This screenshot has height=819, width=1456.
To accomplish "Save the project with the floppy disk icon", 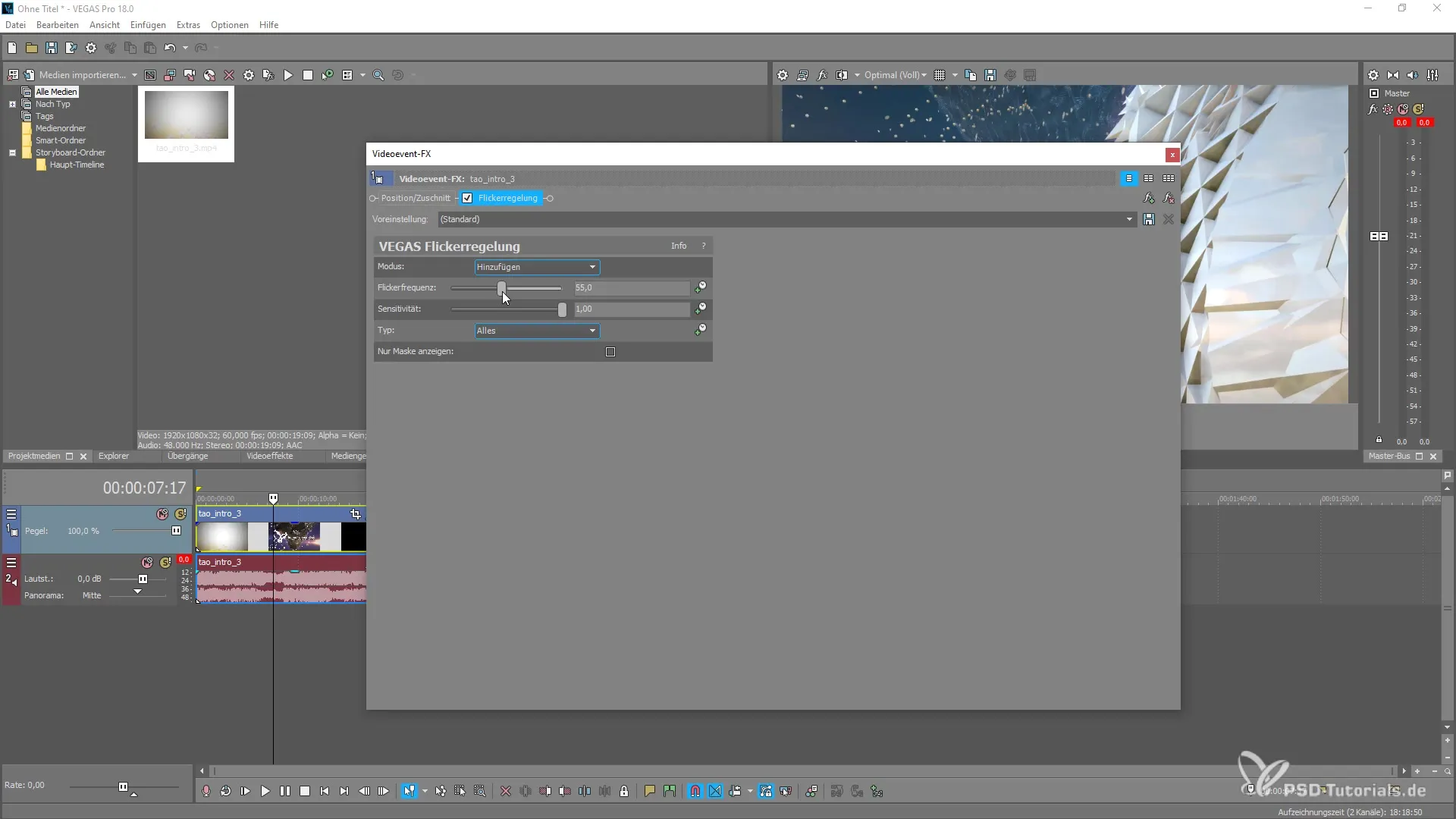I will (x=52, y=48).
